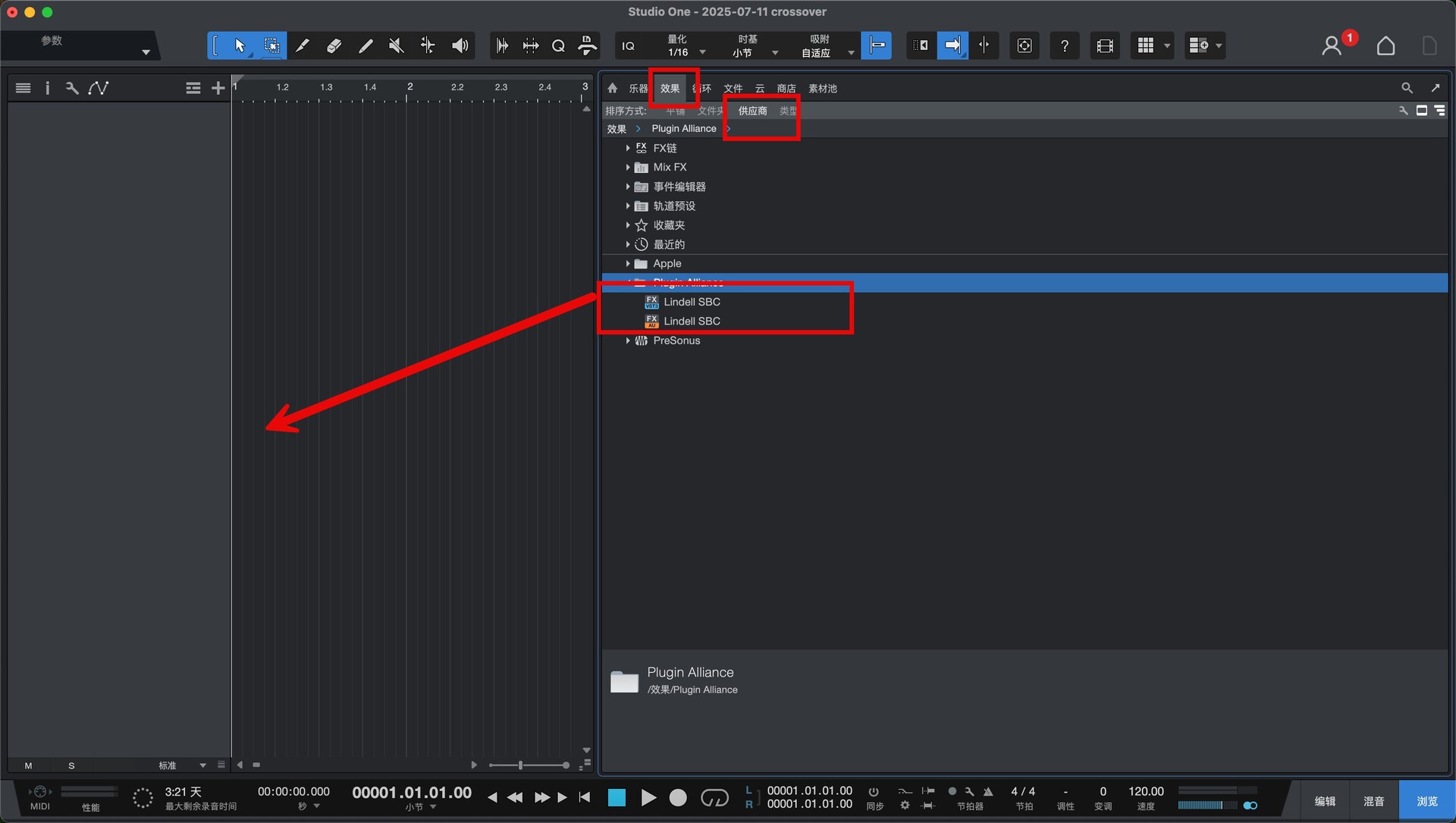Viewport: 1456px width, 823px height.
Task: Go to browser home icon
Action: (613, 88)
